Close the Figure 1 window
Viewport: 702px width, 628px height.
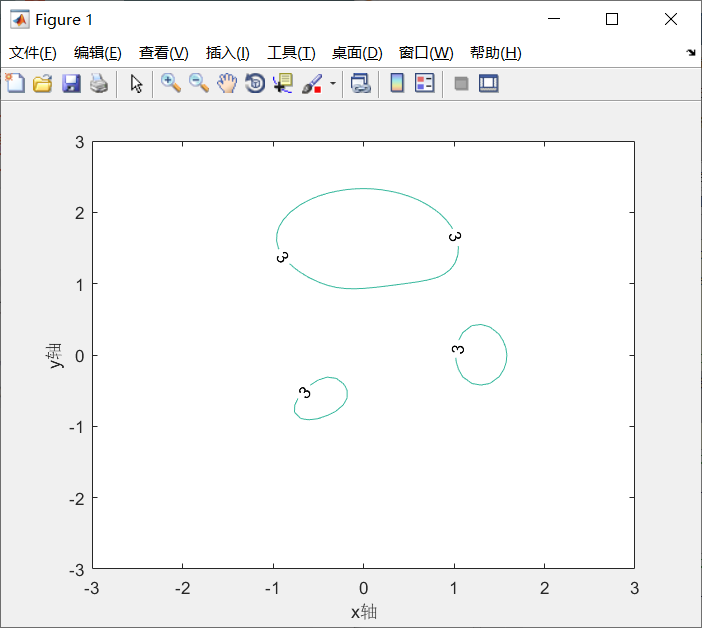click(x=671, y=19)
